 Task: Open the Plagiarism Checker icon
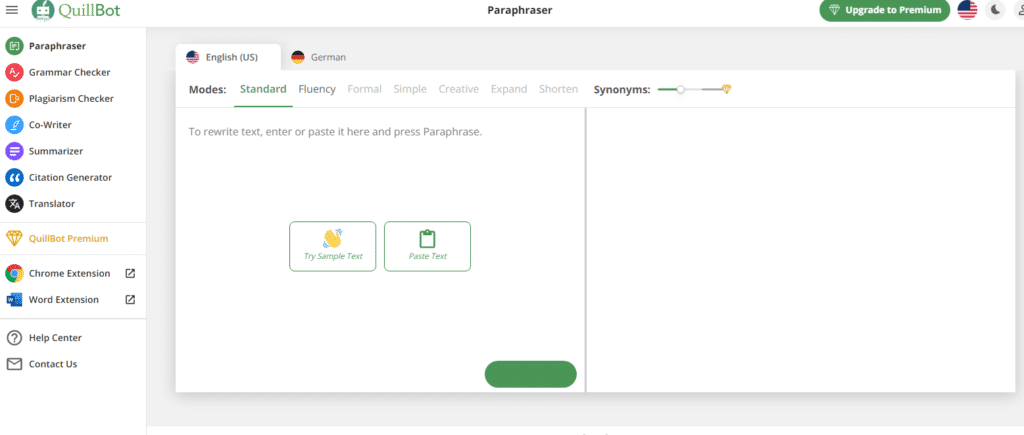point(14,98)
